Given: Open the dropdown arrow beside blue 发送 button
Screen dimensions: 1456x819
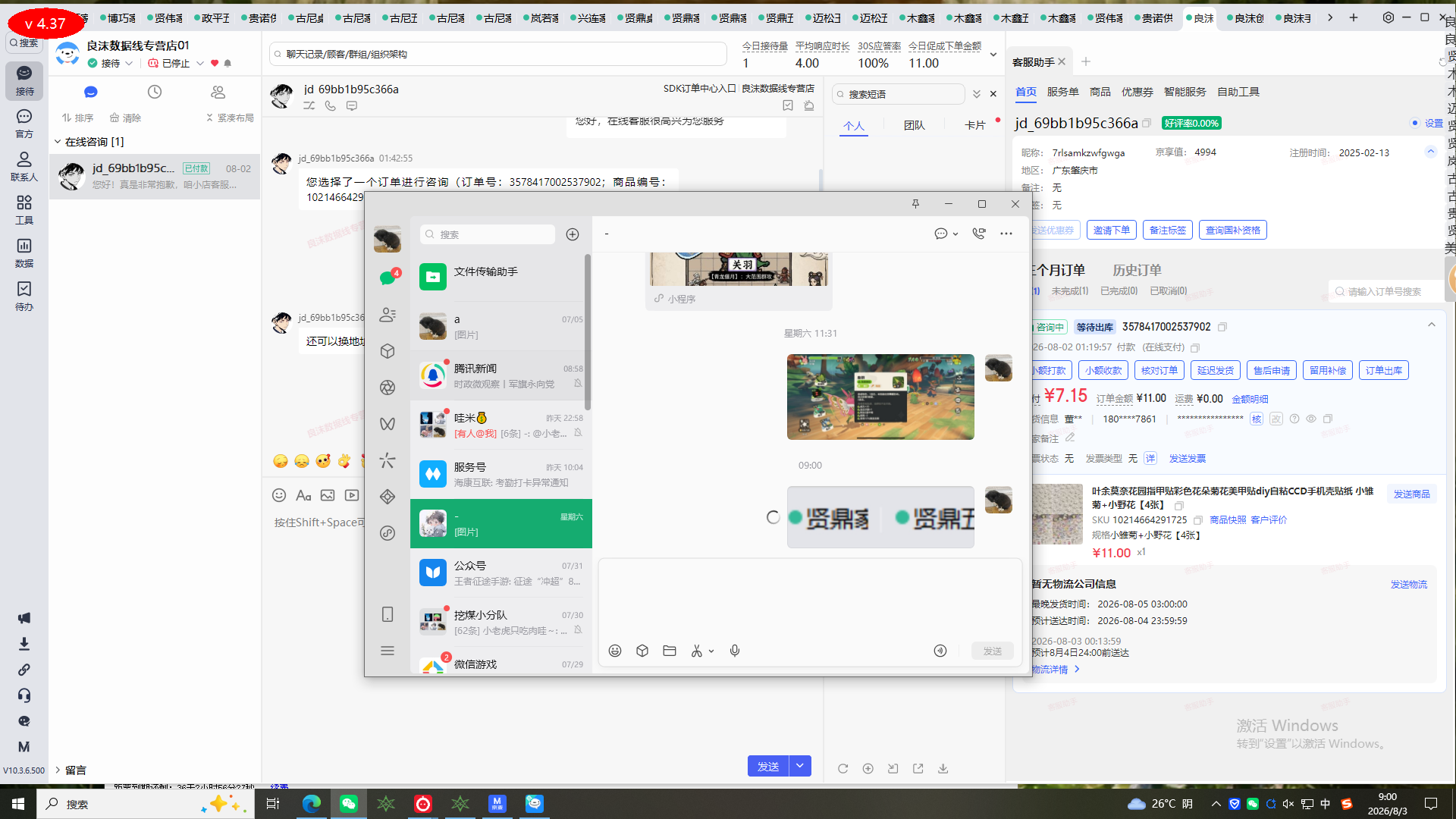Looking at the screenshot, I should [800, 766].
